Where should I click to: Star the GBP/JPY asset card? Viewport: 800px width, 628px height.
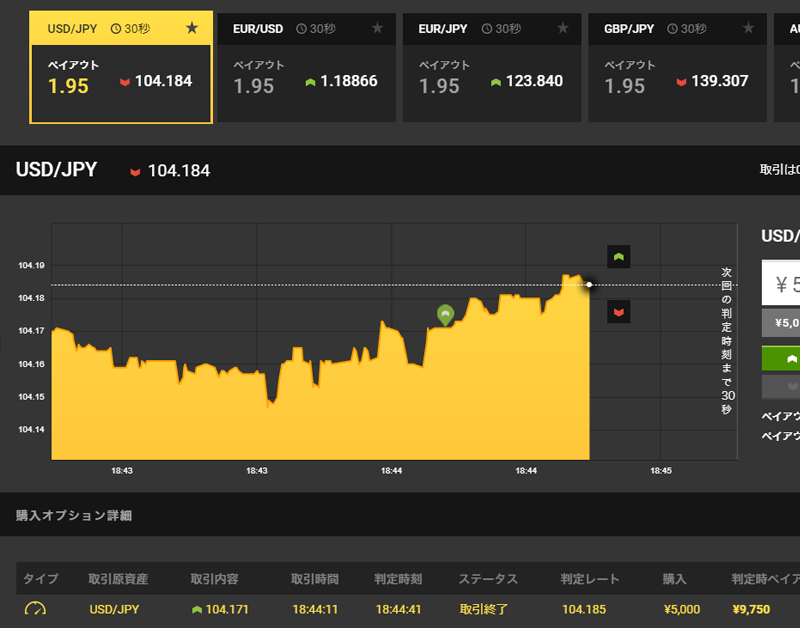pos(748,29)
